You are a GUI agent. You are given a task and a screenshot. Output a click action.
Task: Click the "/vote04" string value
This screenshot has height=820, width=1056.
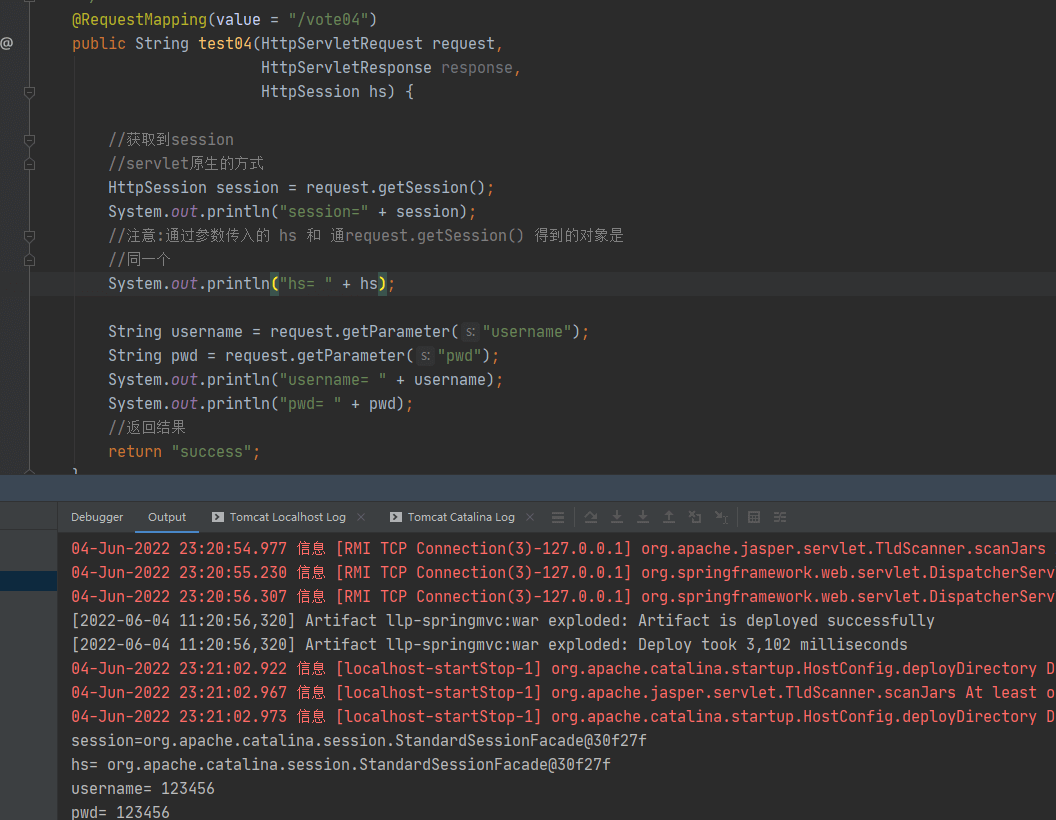(x=328, y=20)
